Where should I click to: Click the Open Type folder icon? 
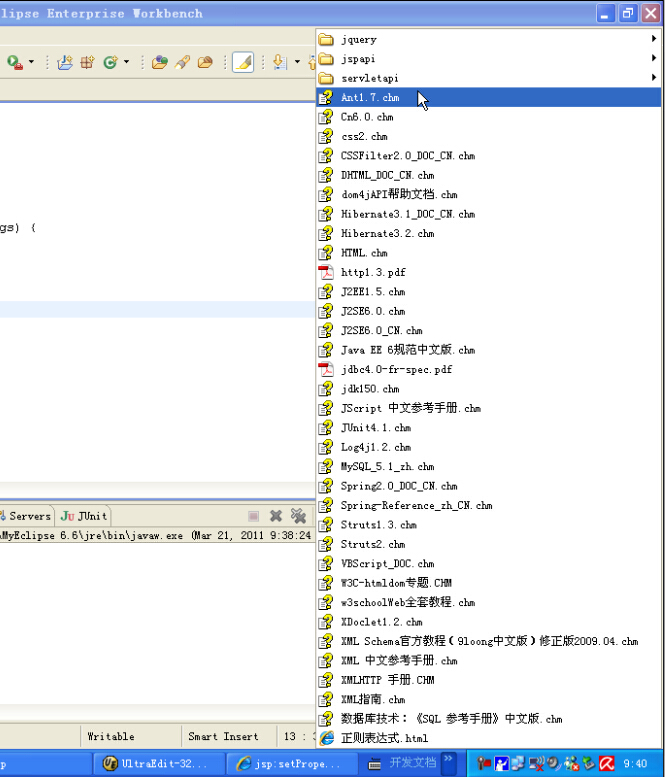click(x=160, y=62)
